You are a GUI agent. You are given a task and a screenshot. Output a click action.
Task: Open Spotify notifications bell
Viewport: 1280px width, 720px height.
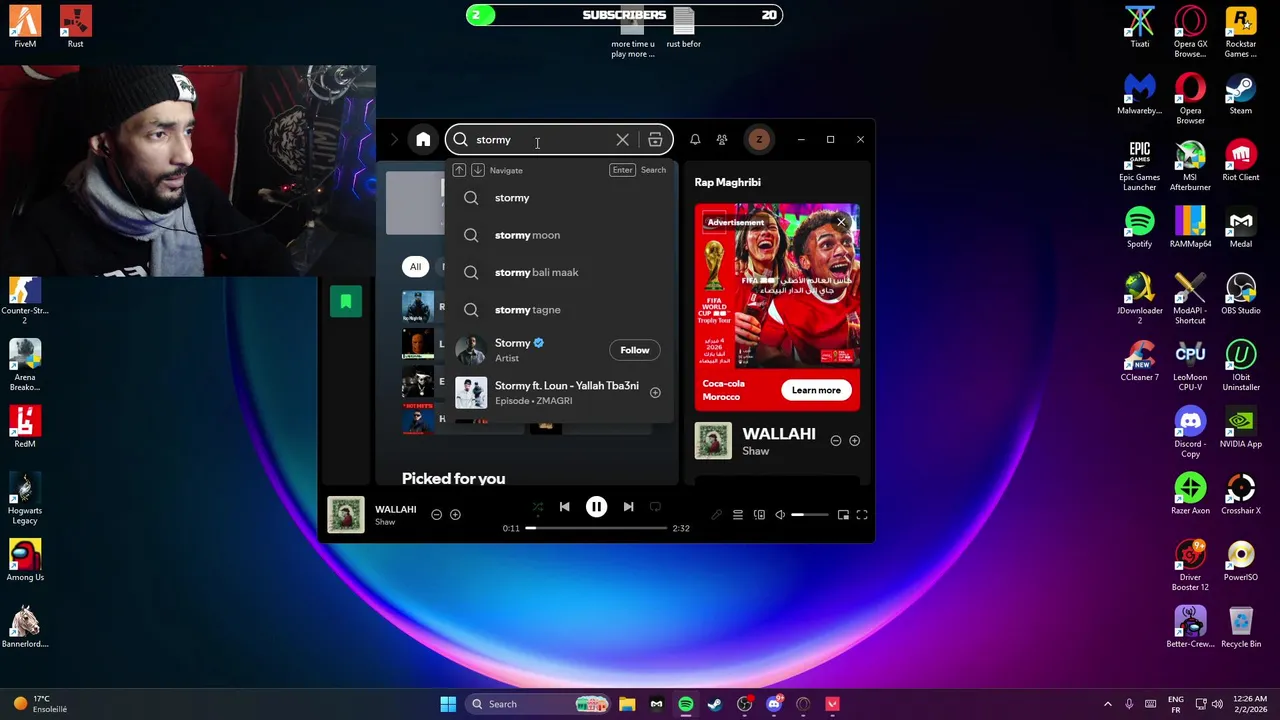coord(695,140)
